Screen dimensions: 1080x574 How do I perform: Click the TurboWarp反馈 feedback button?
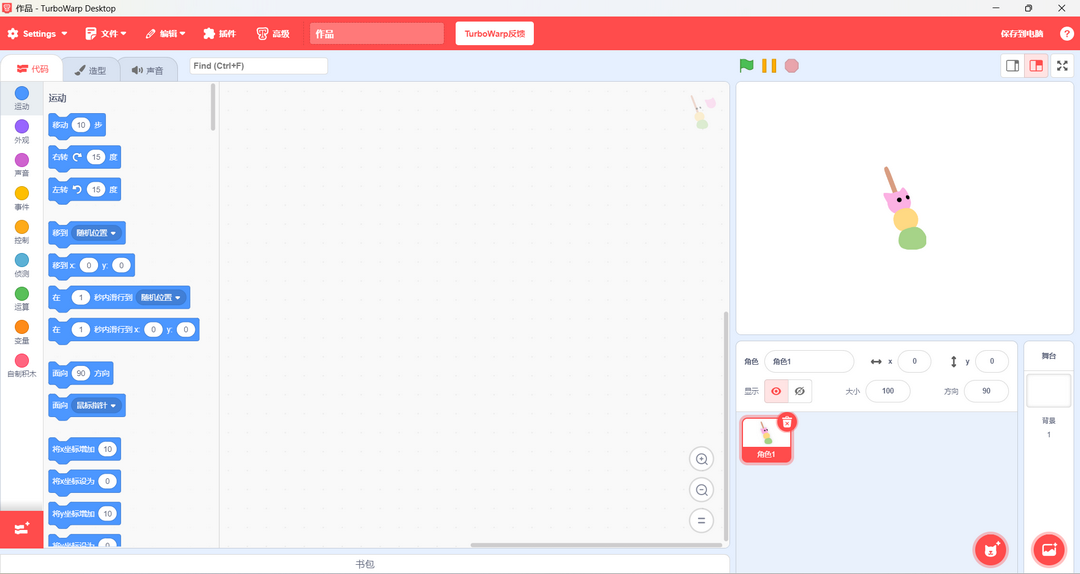[494, 34]
